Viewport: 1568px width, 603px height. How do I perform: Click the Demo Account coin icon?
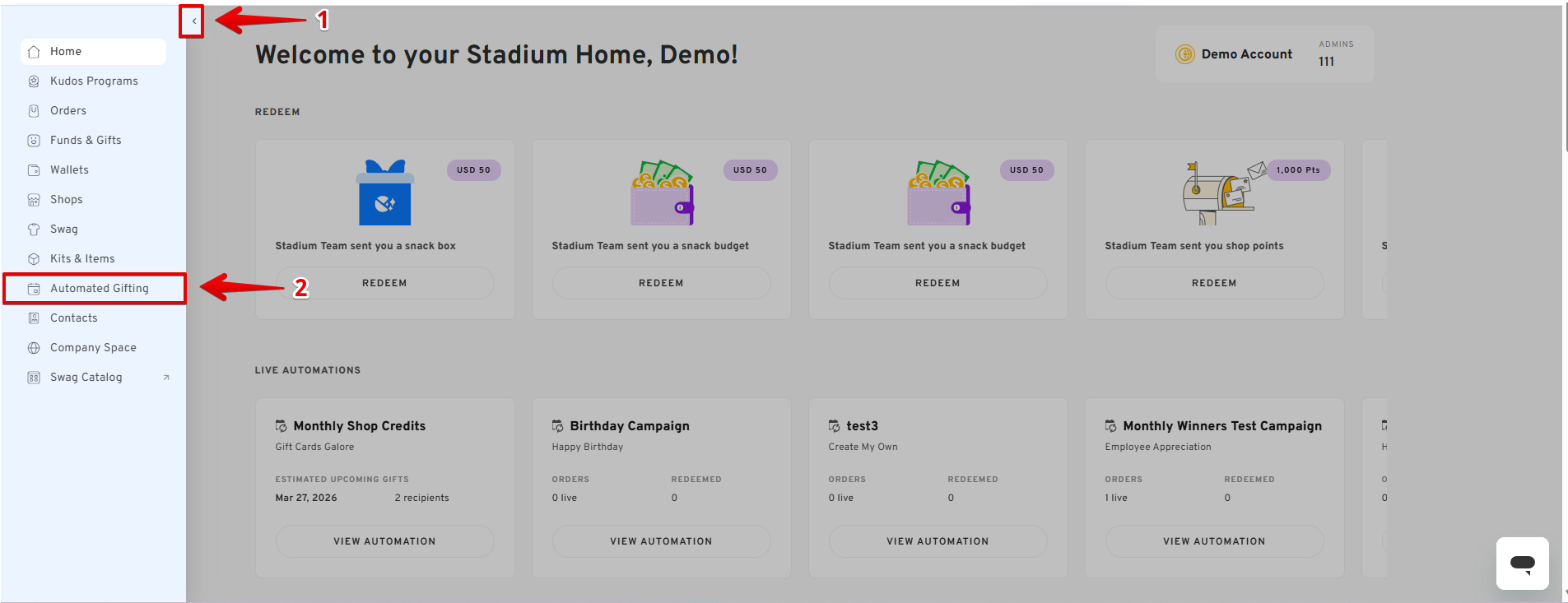1184,54
